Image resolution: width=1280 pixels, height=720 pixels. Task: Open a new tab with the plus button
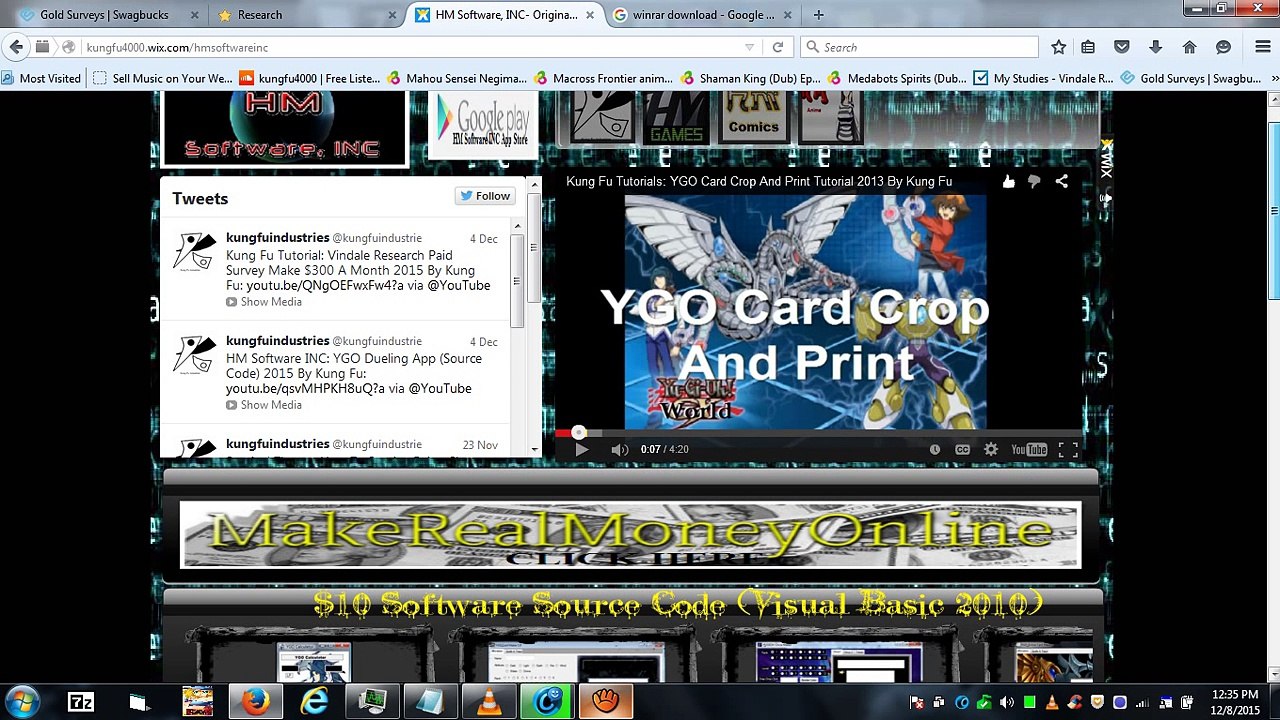coord(818,15)
